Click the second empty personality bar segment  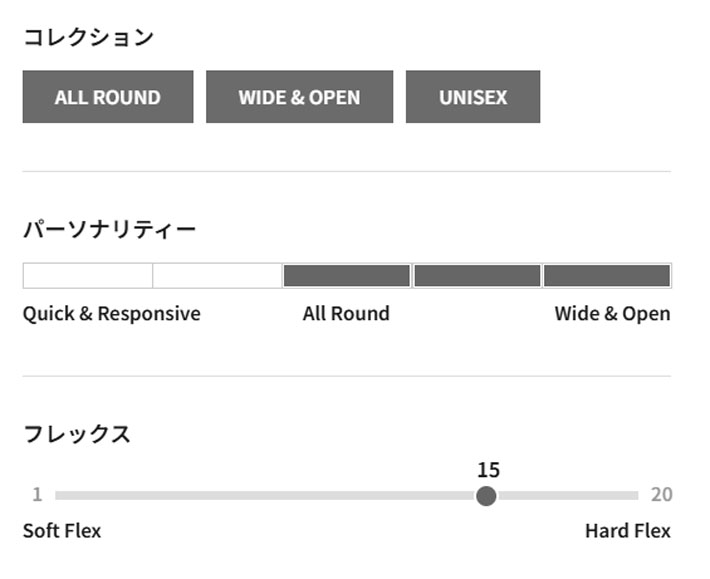[217, 275]
